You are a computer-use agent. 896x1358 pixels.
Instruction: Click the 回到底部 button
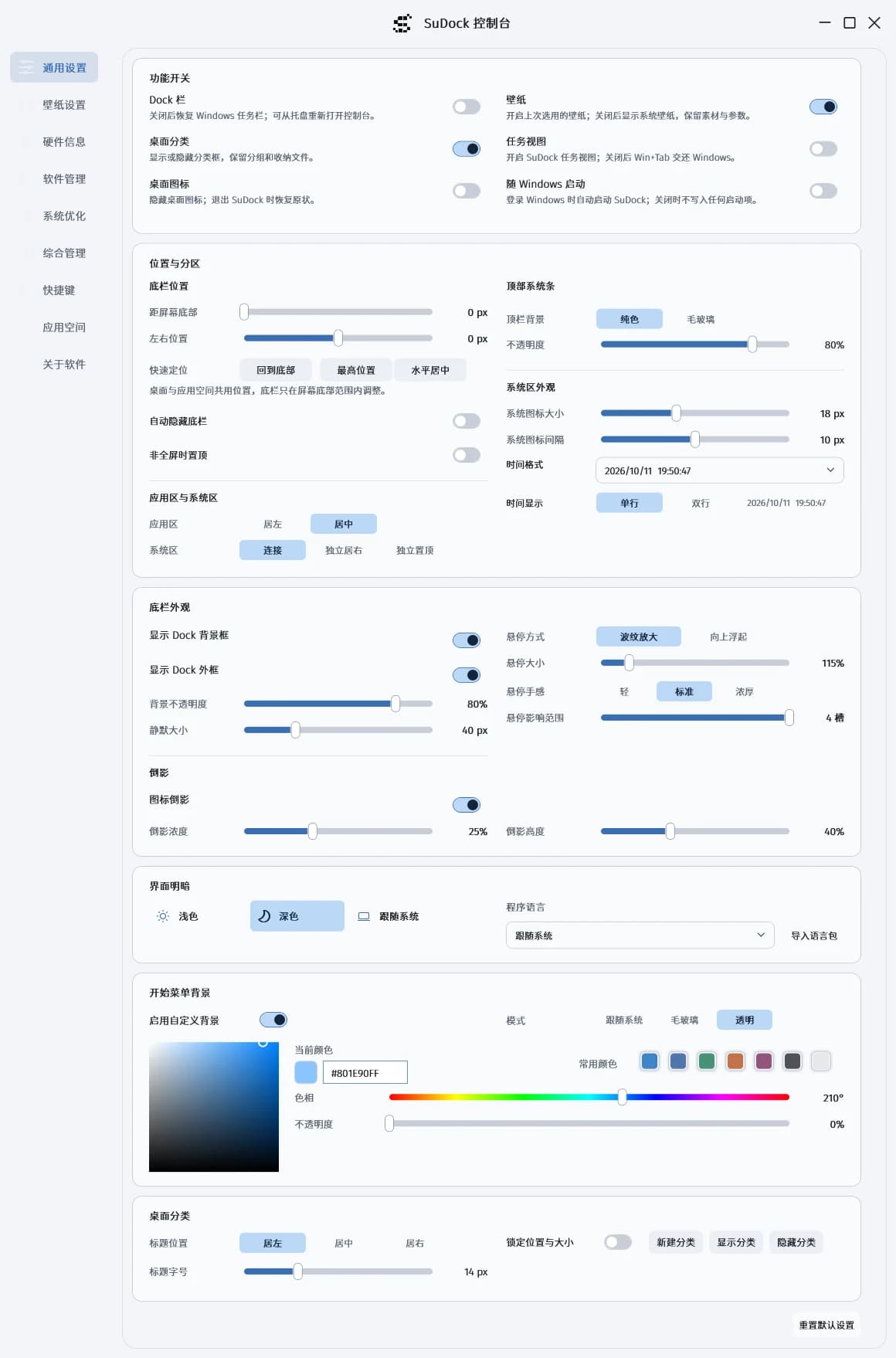(276, 370)
